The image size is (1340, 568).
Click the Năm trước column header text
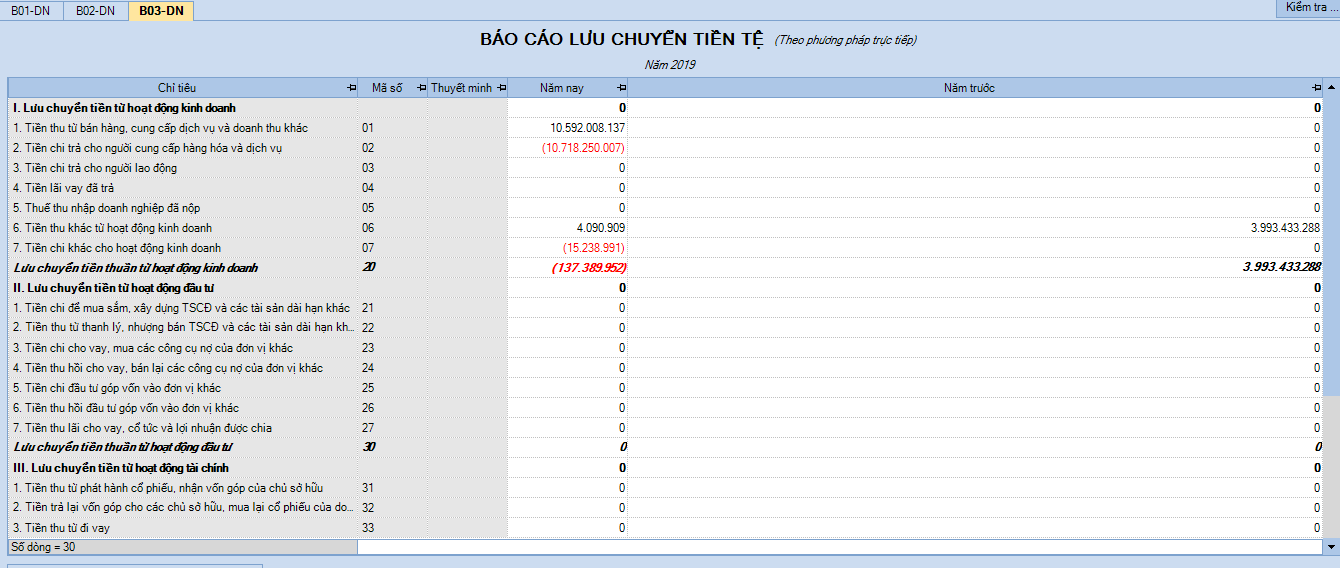click(969, 88)
